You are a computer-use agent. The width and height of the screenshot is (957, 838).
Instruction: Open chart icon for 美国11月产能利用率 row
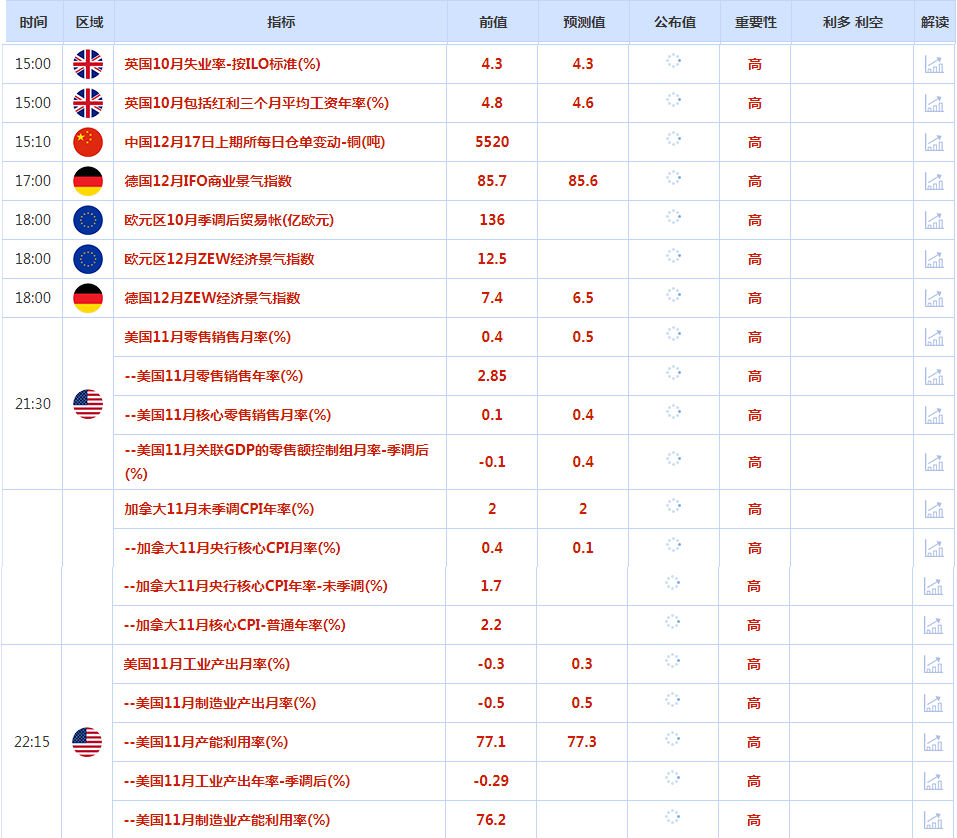(x=933, y=743)
